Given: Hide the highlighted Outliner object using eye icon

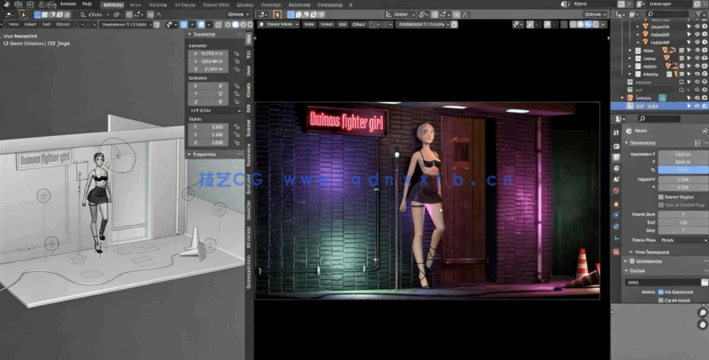Looking at the screenshot, I should 697,106.
